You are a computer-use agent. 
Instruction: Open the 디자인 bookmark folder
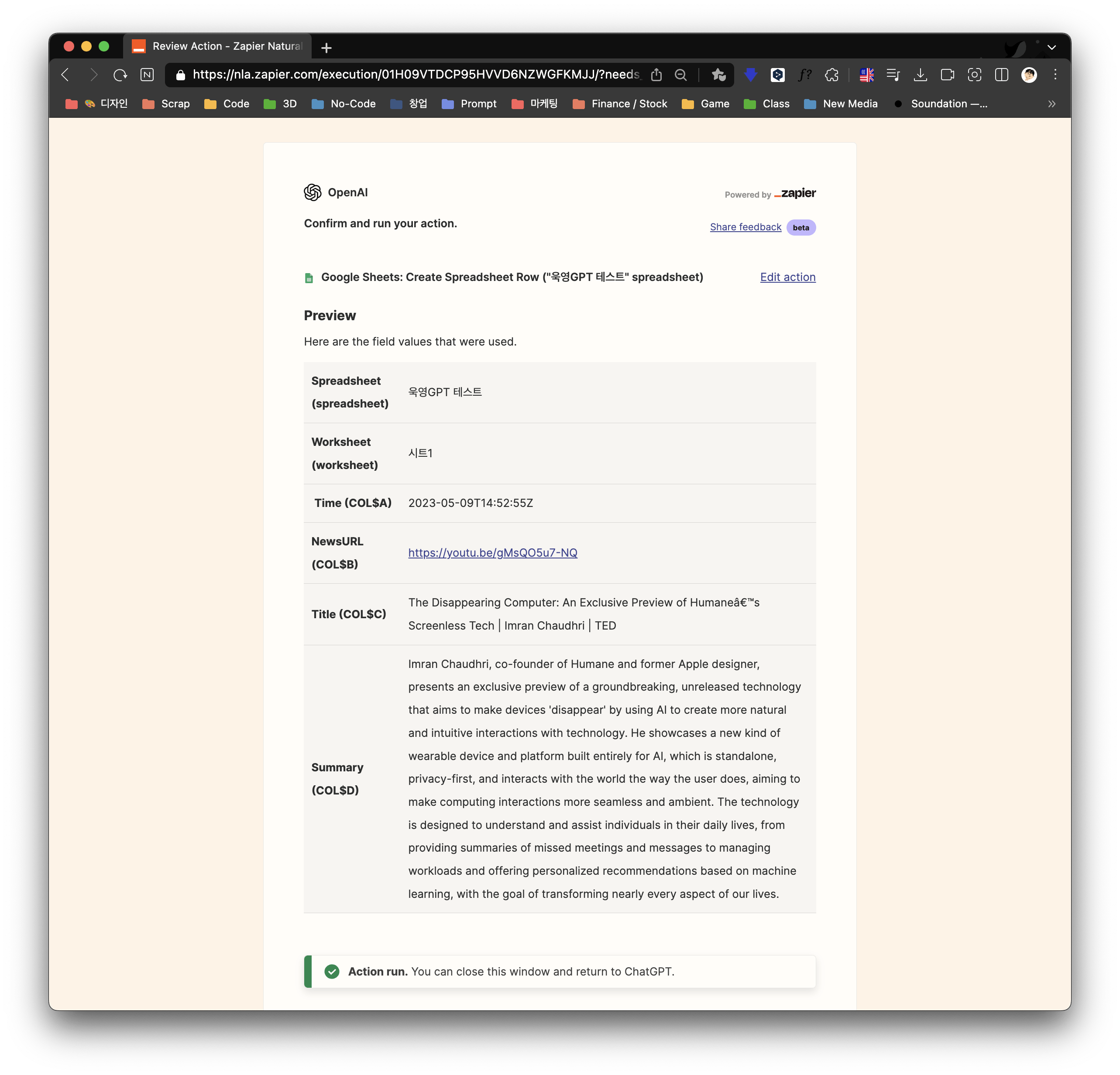96,104
